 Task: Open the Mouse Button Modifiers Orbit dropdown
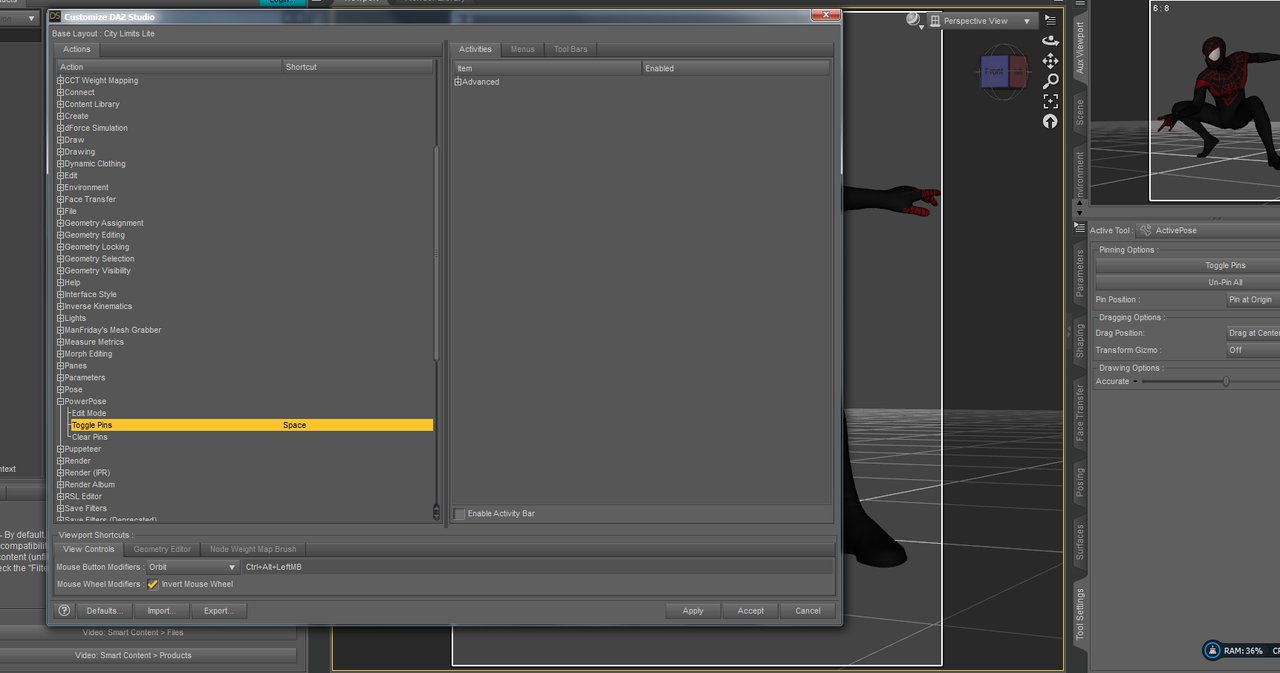tap(192, 567)
